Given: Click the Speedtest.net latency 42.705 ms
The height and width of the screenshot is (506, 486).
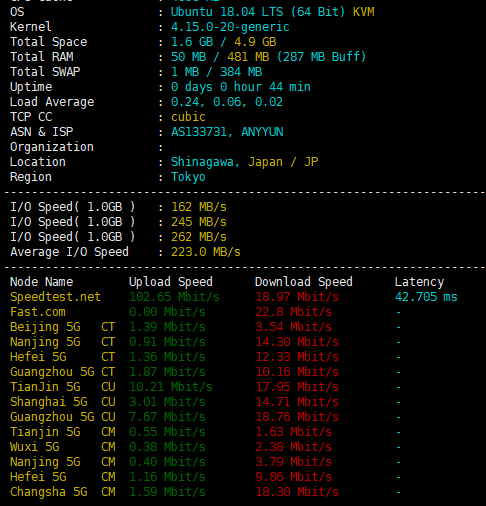Looking at the screenshot, I should (x=426, y=297).
